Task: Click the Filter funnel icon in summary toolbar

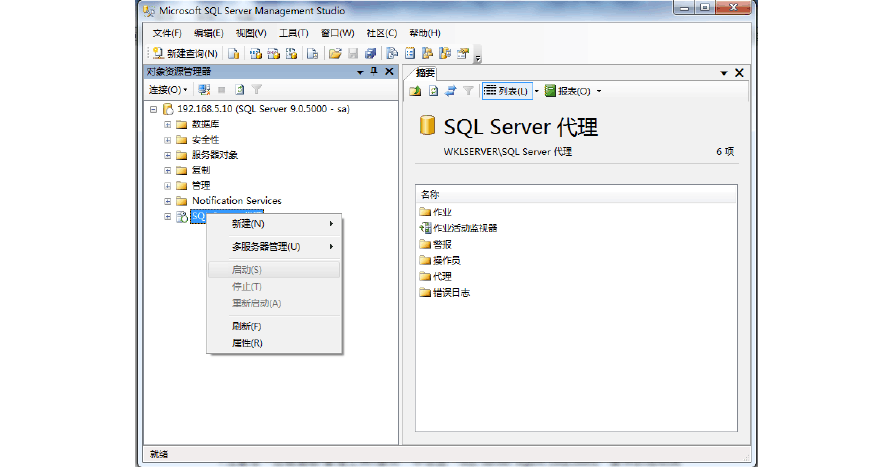Action: click(x=468, y=91)
